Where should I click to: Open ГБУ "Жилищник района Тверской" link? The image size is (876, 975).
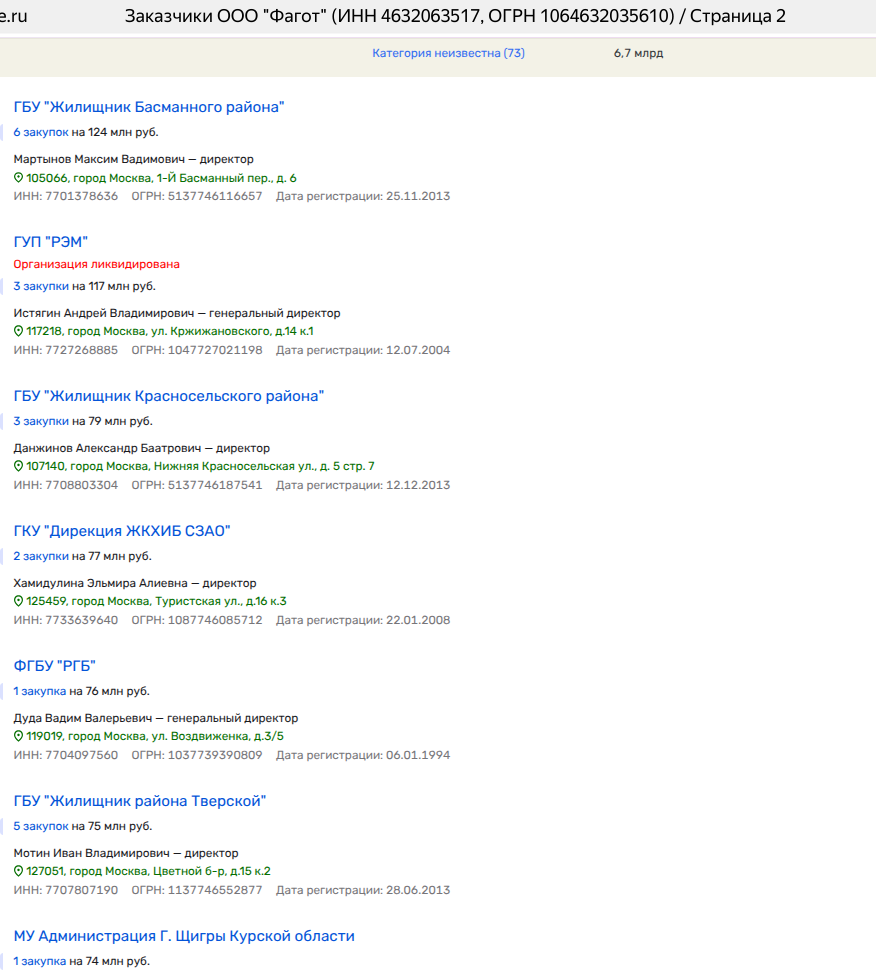point(140,801)
